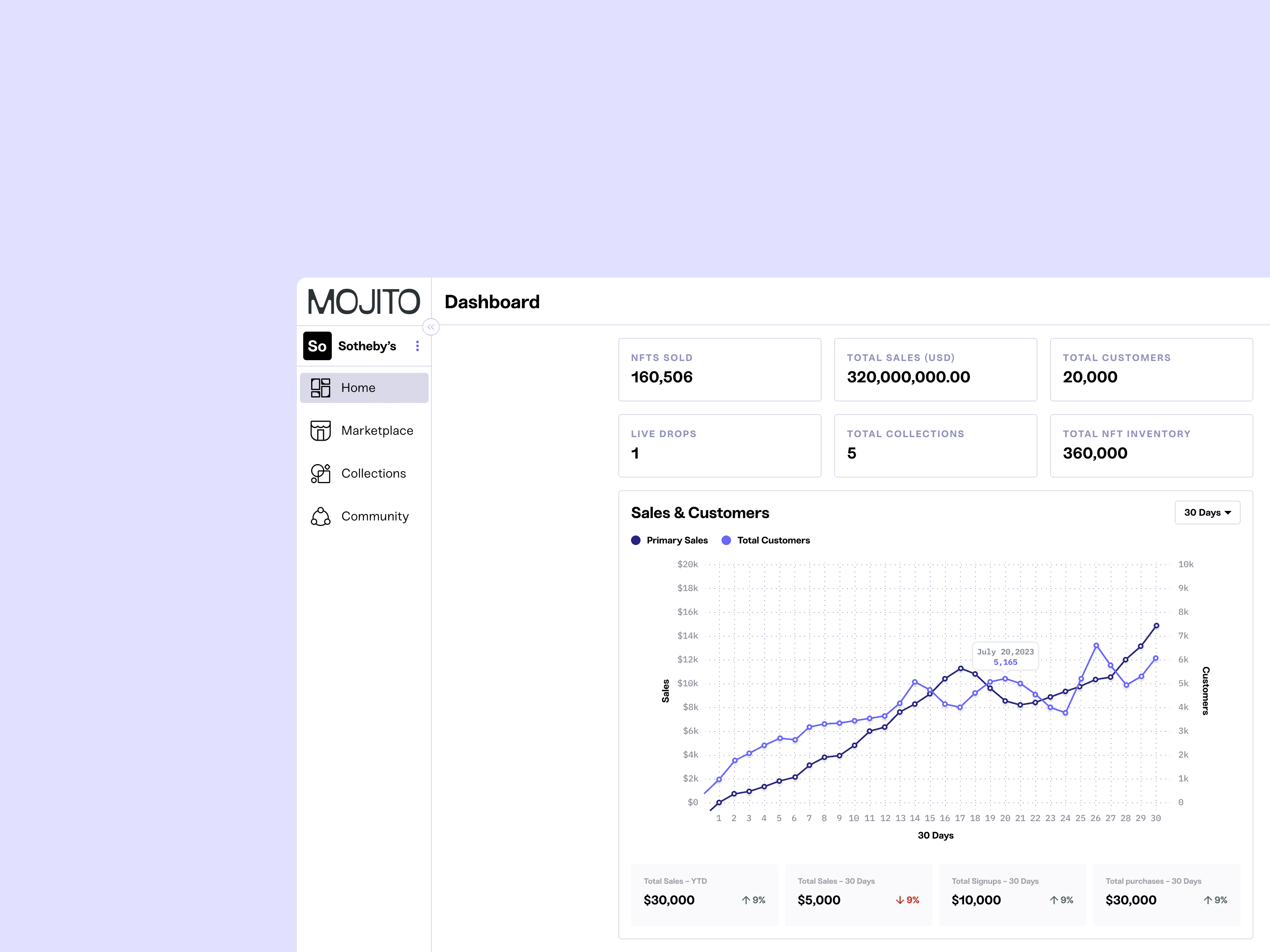Image resolution: width=1270 pixels, height=952 pixels.
Task: Click the Marketplace storefront icon
Action: coord(320,430)
